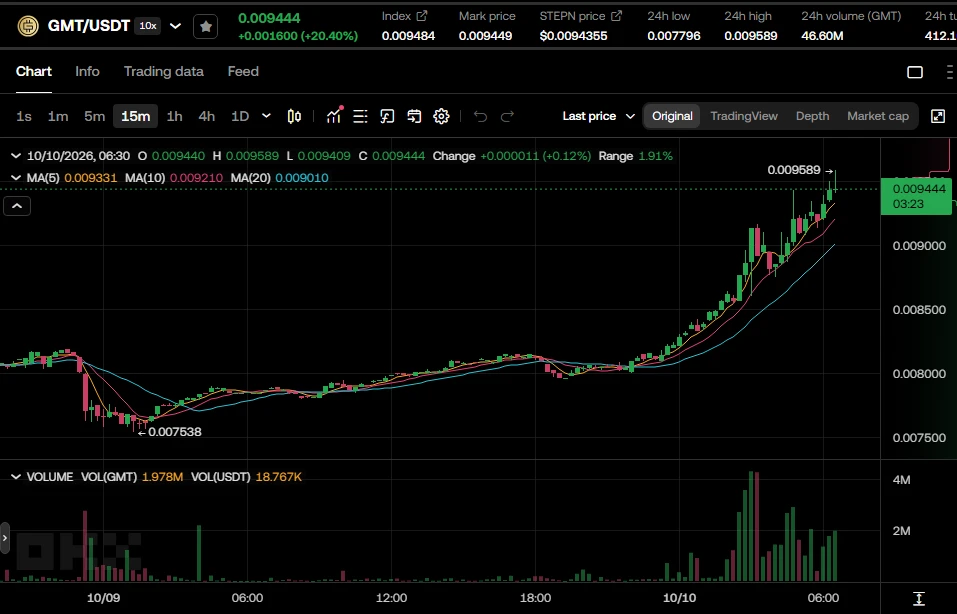Viewport: 957px width, 614px height.
Task: Choose the 5m candle interval
Action: coord(95,116)
